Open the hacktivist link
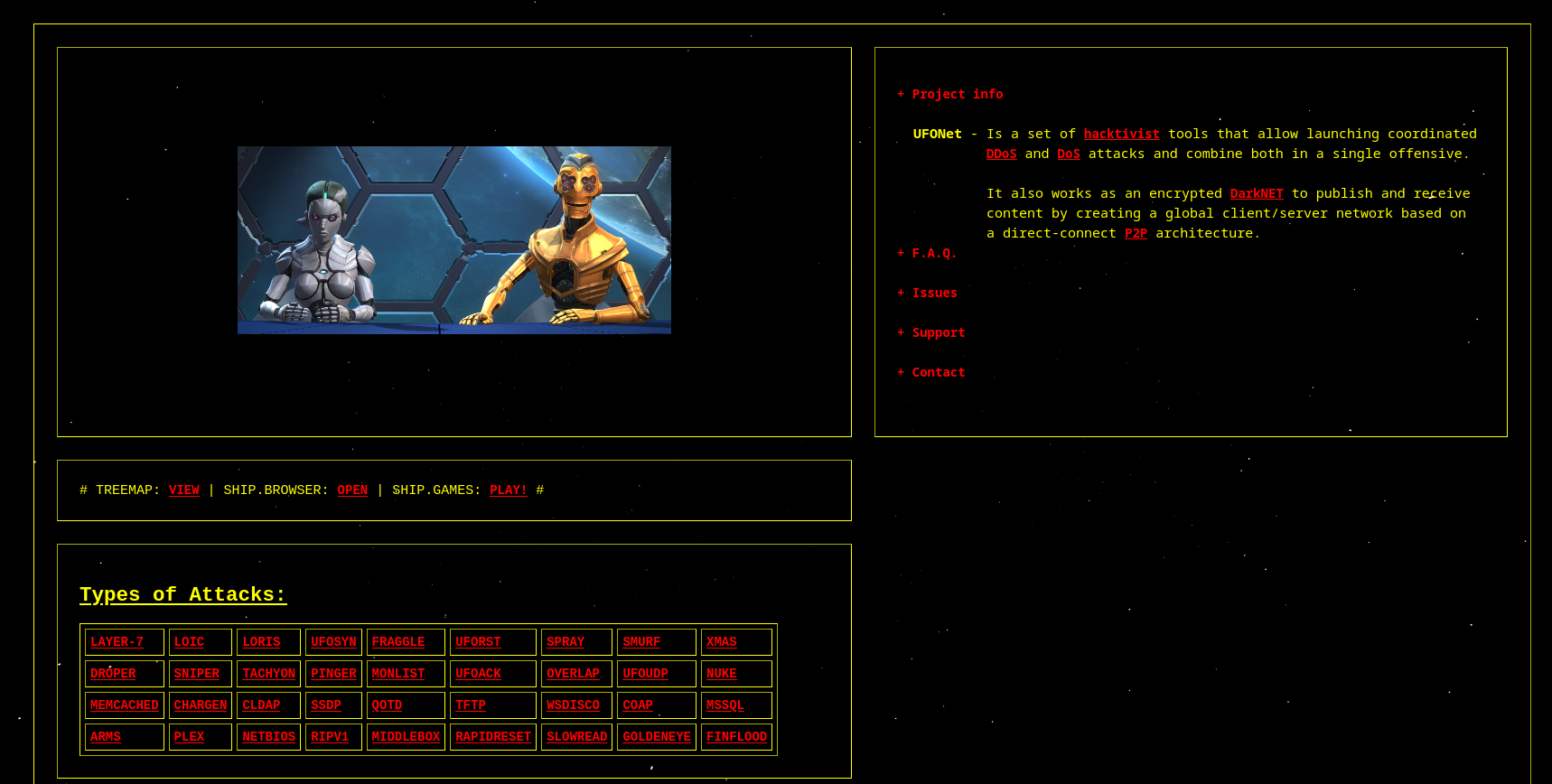The height and width of the screenshot is (784, 1552). click(1122, 134)
